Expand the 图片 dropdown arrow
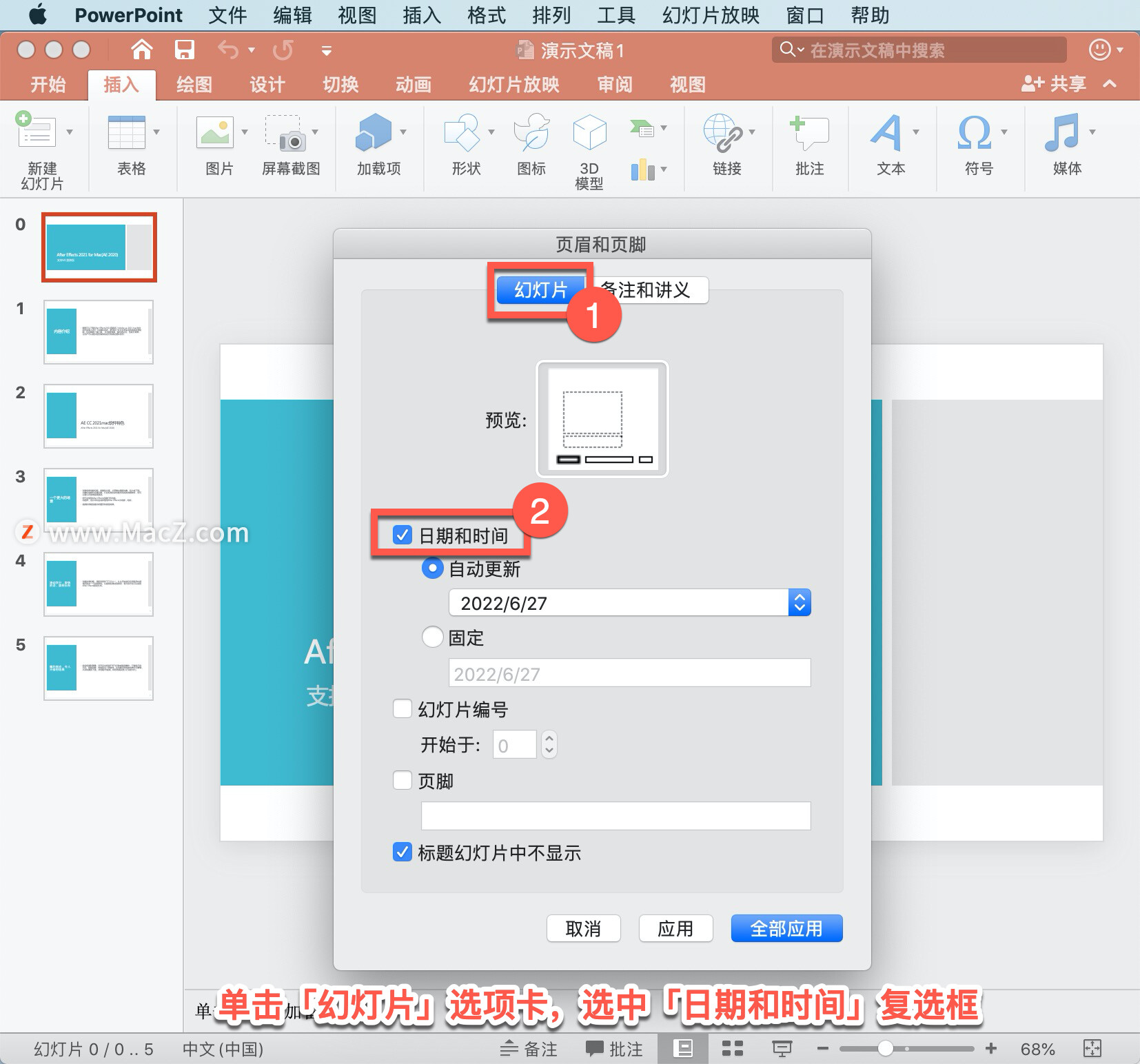This screenshot has width=1140, height=1064. [245, 132]
